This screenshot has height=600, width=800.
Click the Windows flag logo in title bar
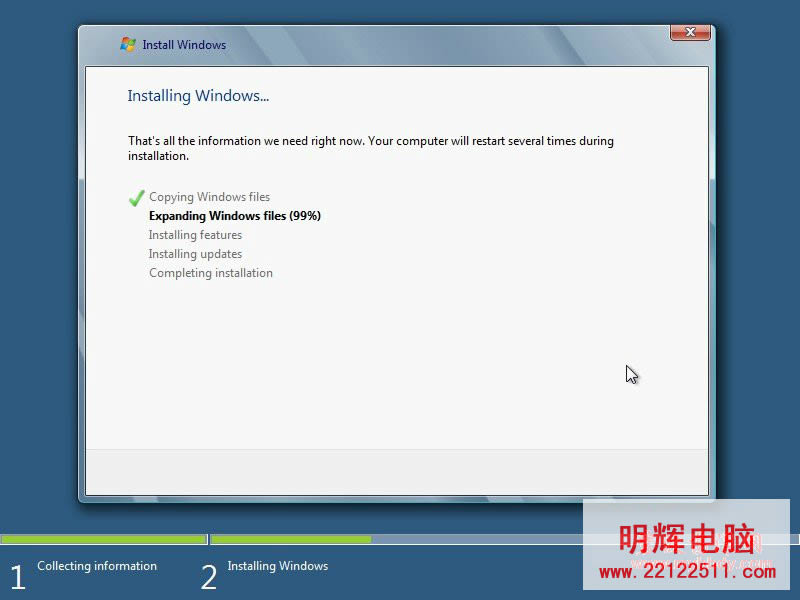point(128,44)
